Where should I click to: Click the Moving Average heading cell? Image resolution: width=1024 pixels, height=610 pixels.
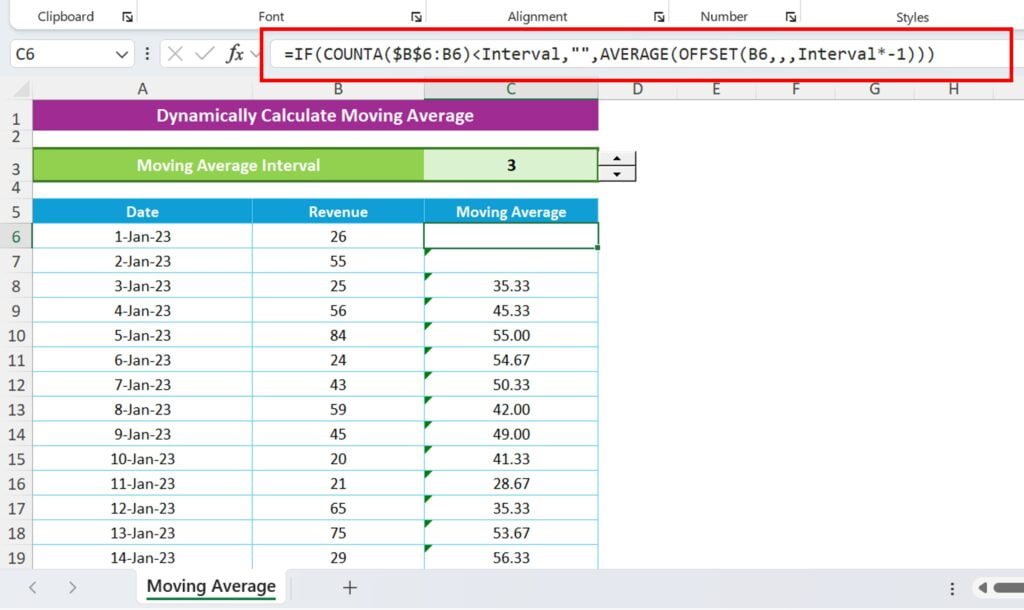(511, 212)
